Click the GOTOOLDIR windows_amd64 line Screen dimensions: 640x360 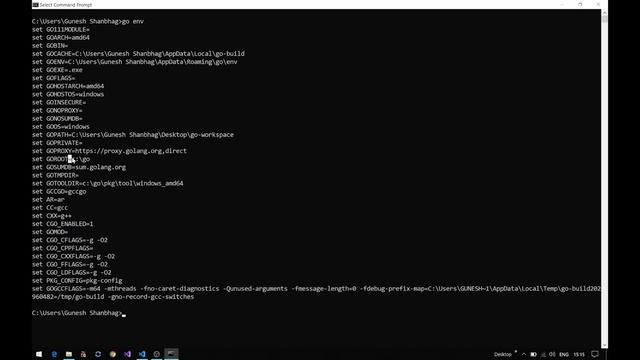coord(108,183)
